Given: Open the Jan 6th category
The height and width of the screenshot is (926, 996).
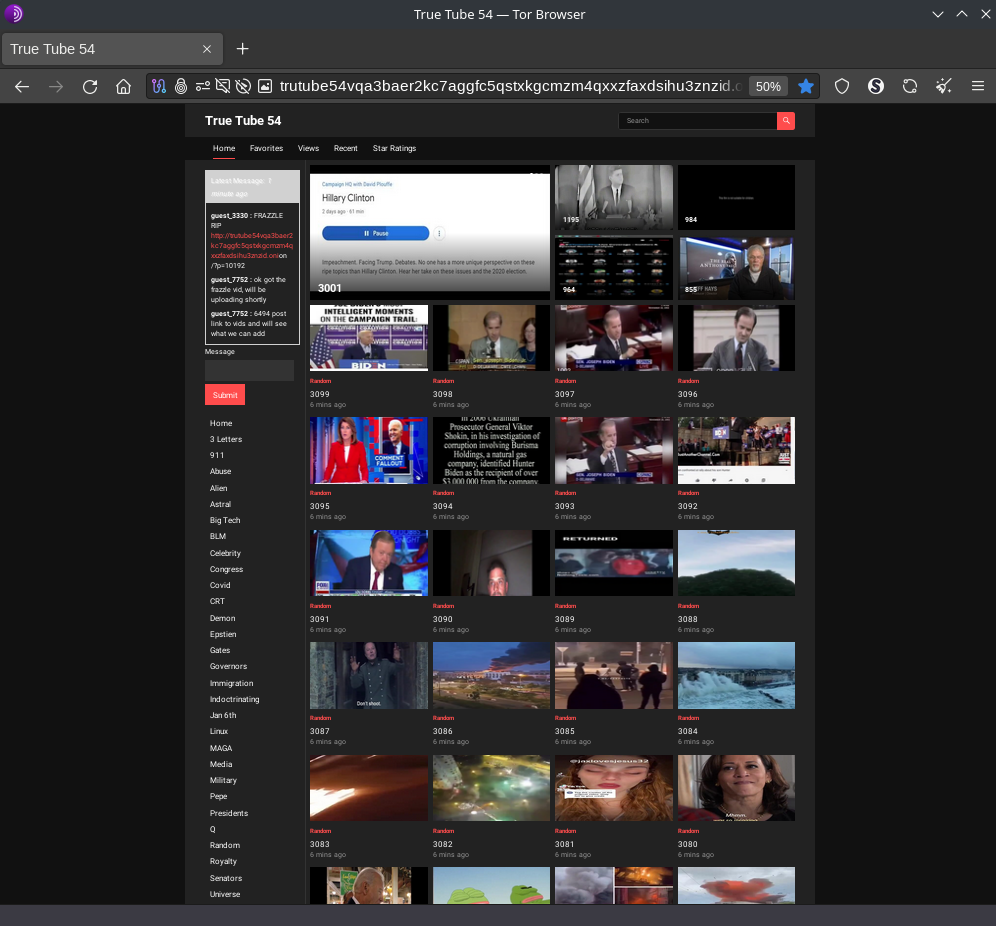Looking at the screenshot, I should pyautogui.click(x=223, y=715).
